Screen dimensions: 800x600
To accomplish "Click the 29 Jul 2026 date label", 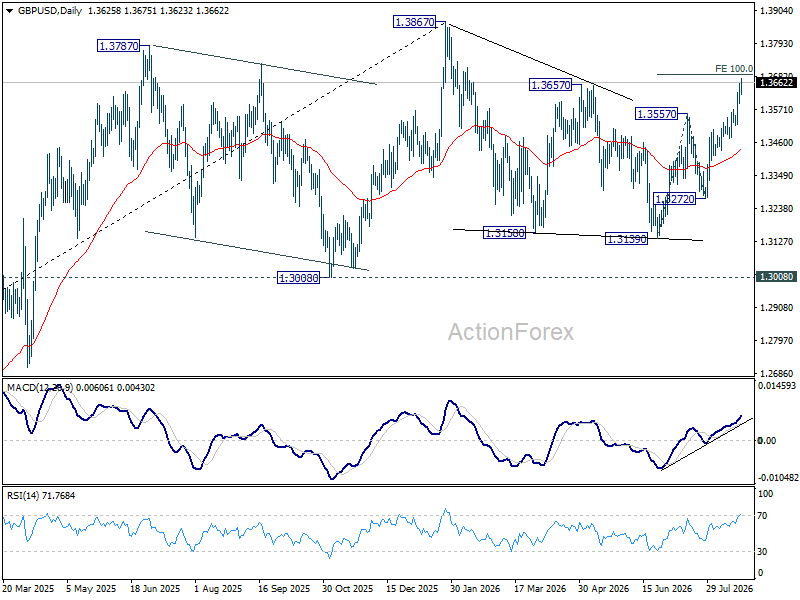I will [730, 588].
